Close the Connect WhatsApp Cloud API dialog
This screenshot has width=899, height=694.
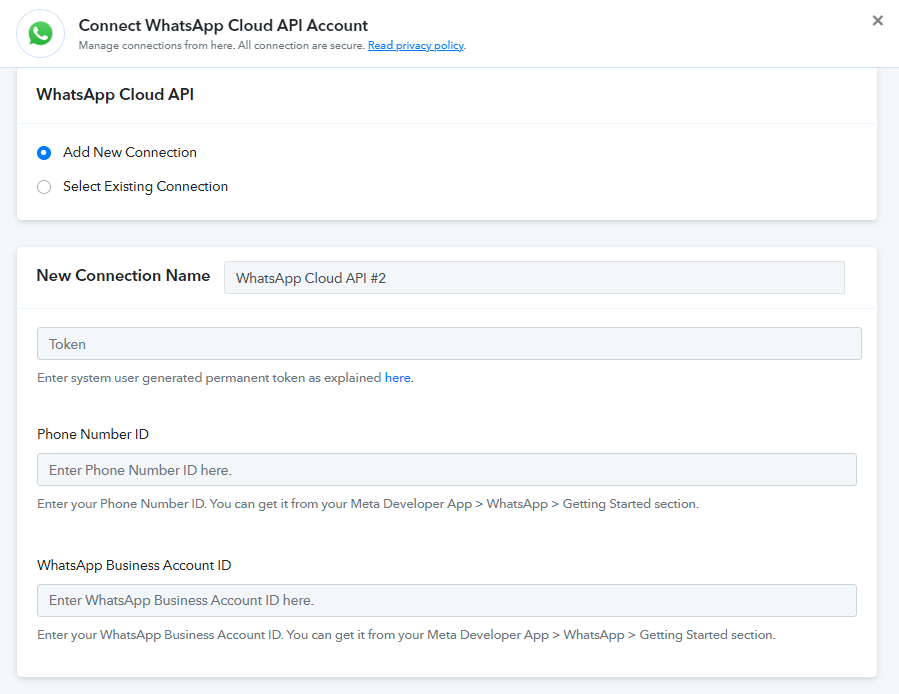[877, 21]
